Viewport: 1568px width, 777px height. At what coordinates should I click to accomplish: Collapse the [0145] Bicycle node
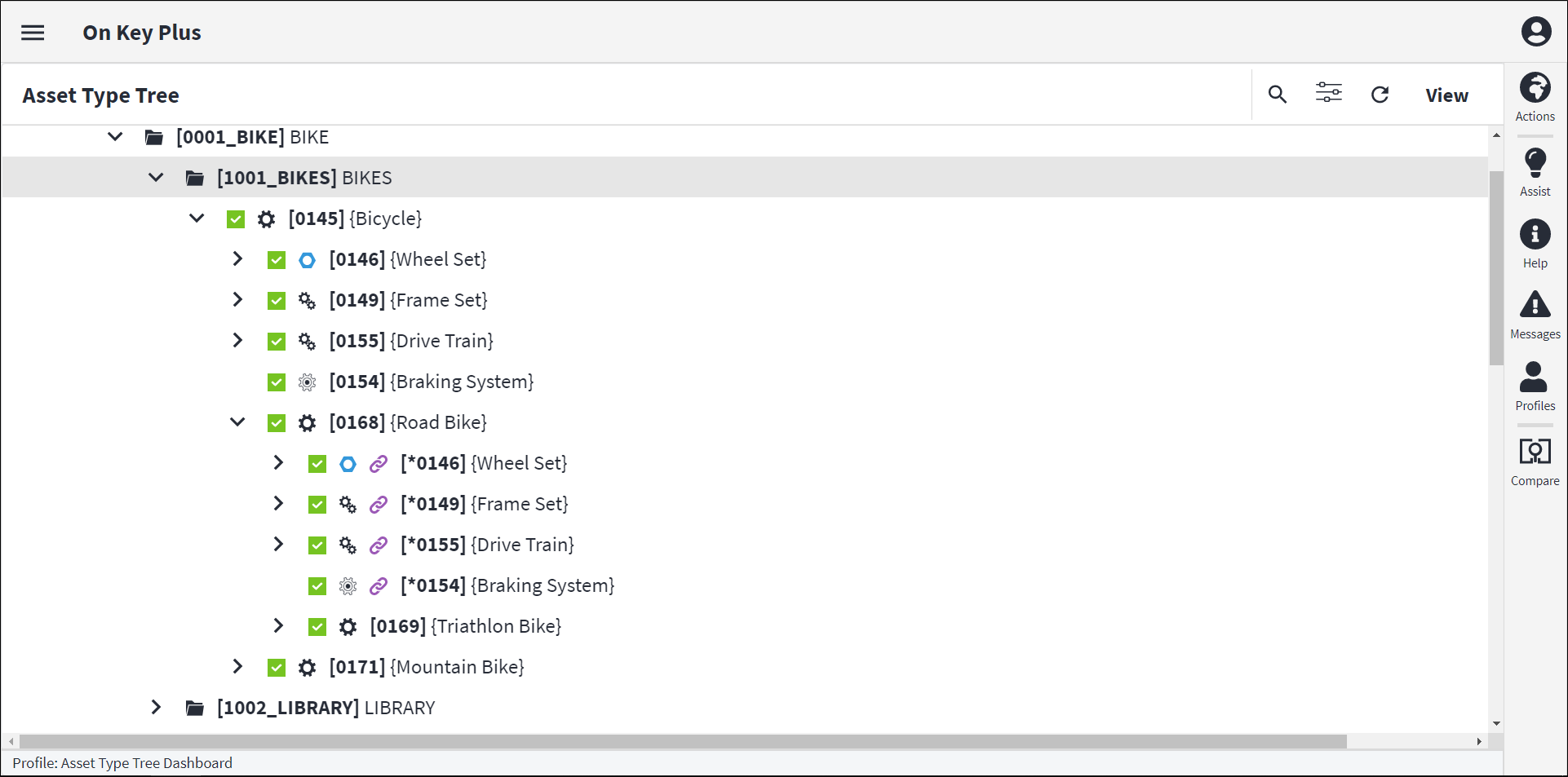click(x=197, y=218)
